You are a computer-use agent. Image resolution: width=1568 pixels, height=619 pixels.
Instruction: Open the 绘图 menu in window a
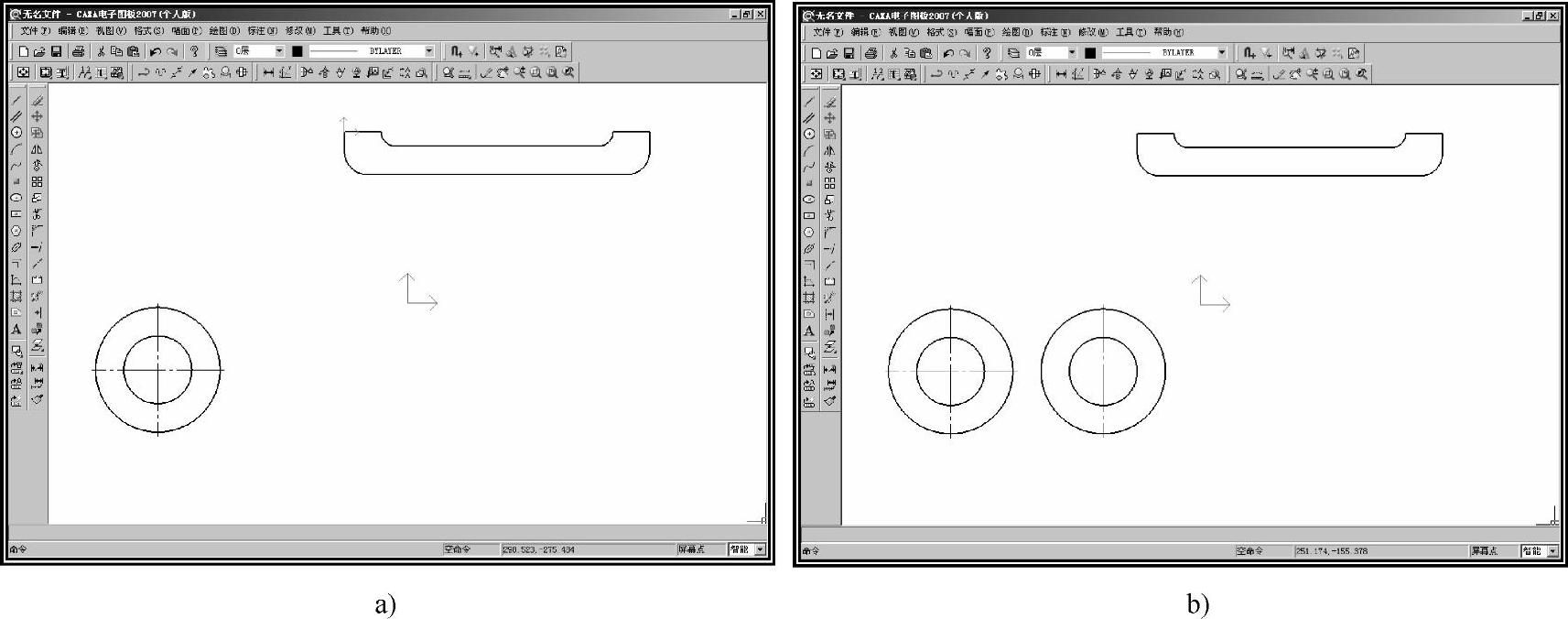pyautogui.click(x=224, y=31)
